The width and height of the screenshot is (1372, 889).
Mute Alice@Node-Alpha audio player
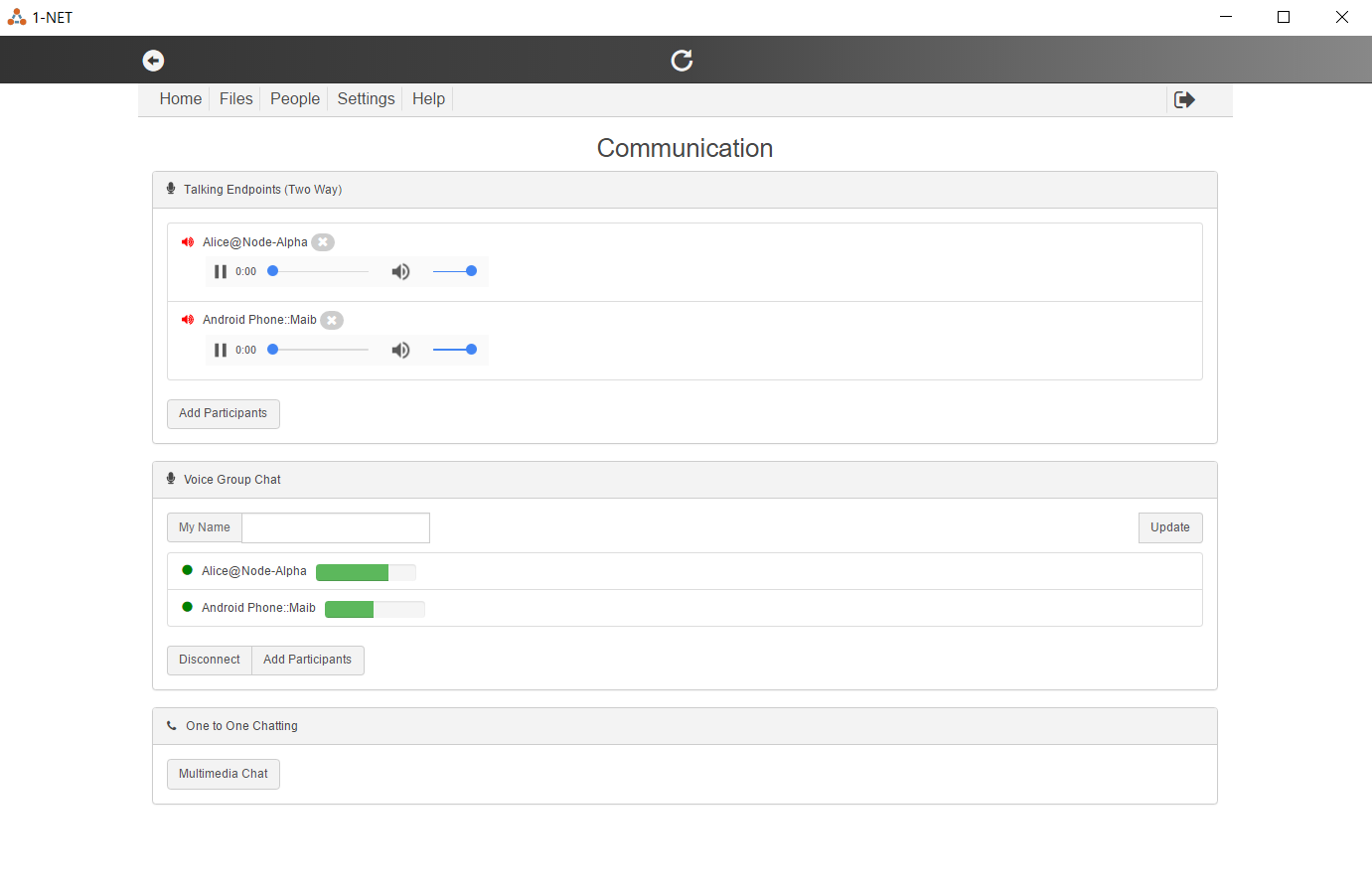400,271
